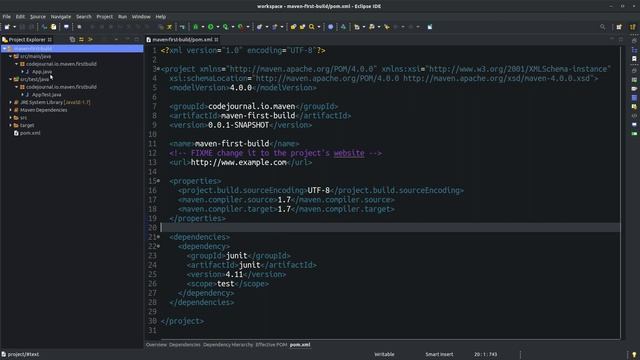Click the lightbulb tip icon in status bar
Image resolution: width=640 pixels, height=360 pixels.
pos(634,355)
